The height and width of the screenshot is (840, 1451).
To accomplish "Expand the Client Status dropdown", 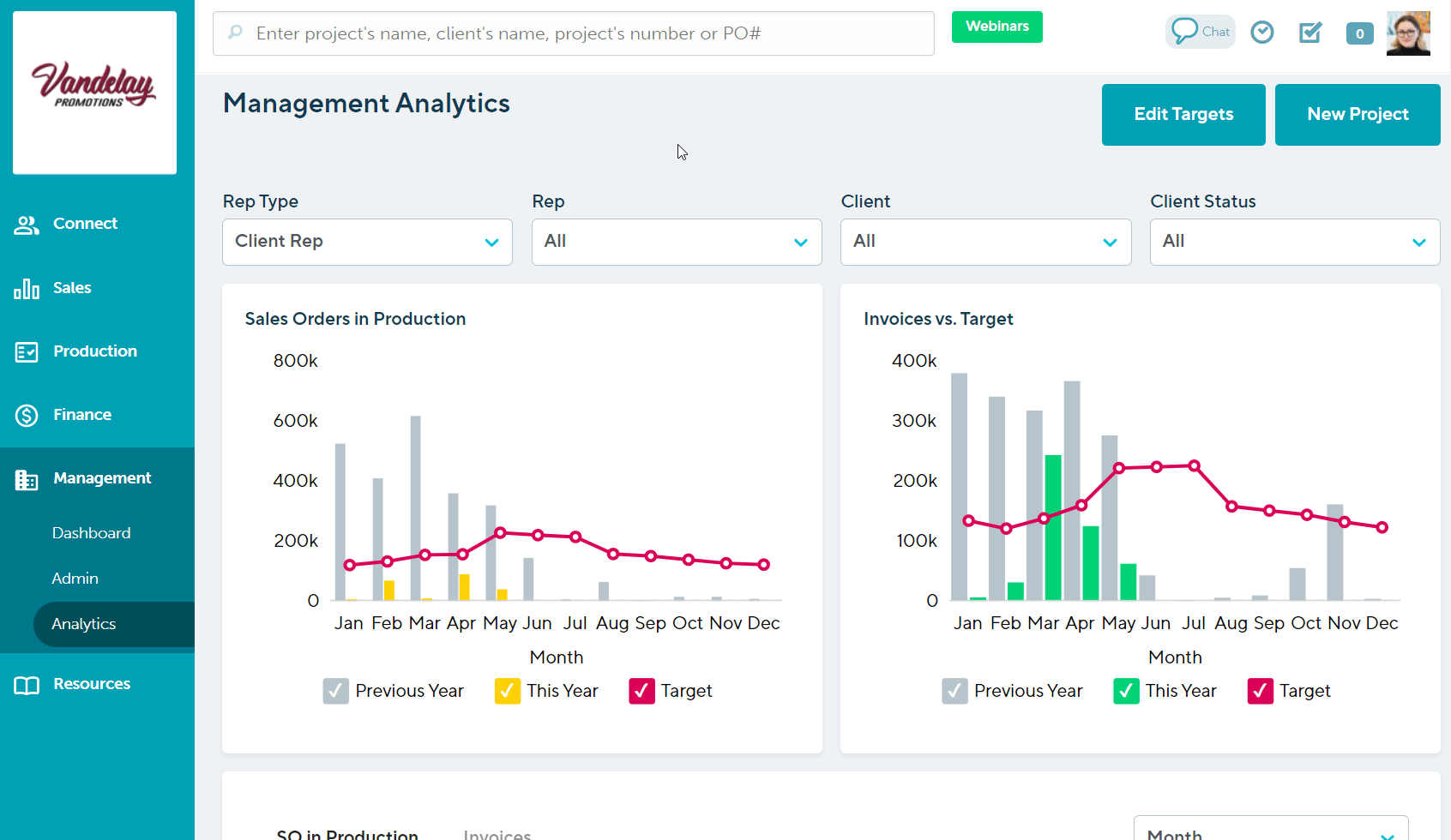I will click(x=1294, y=242).
